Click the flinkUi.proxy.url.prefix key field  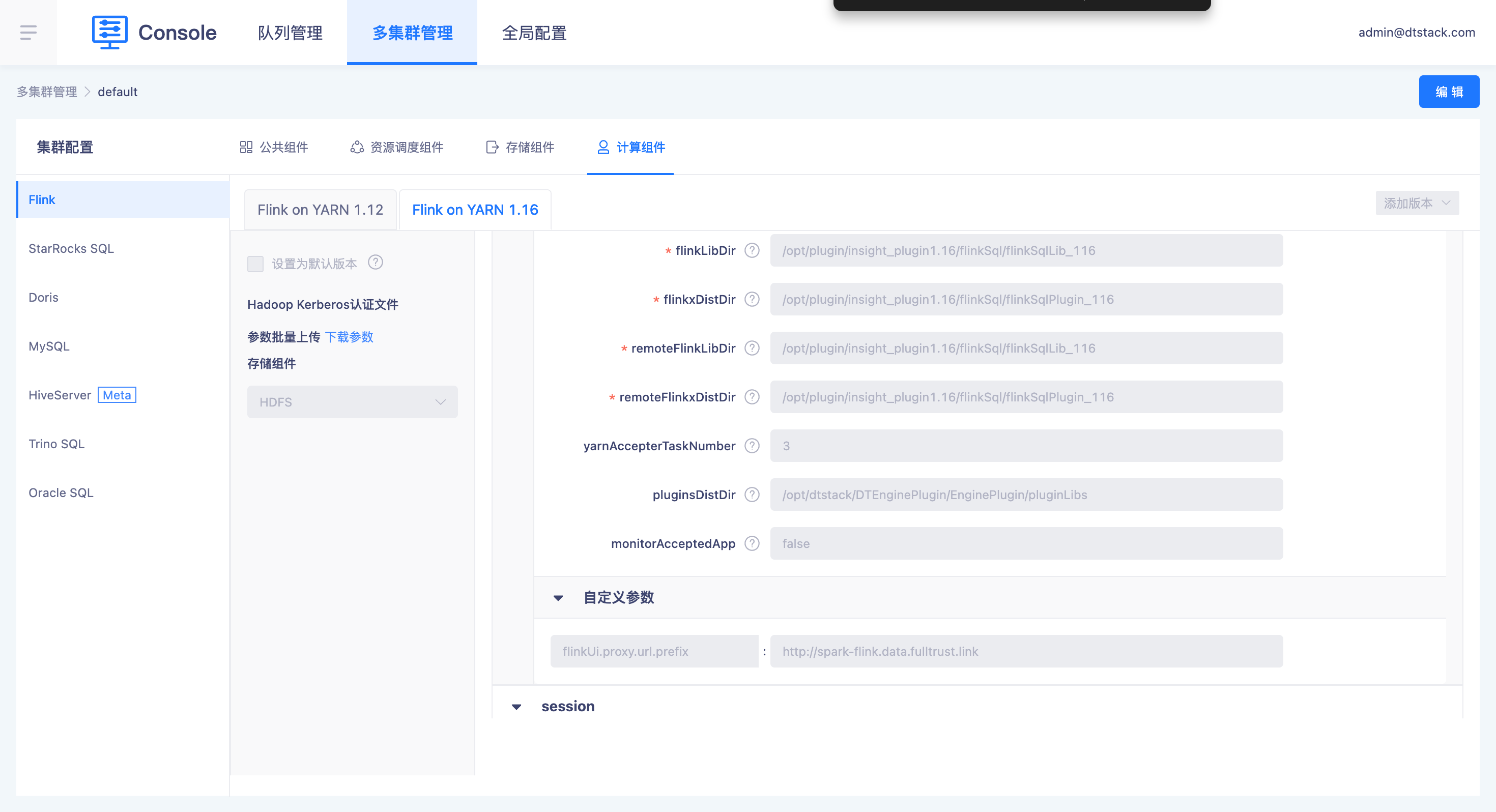(x=654, y=651)
